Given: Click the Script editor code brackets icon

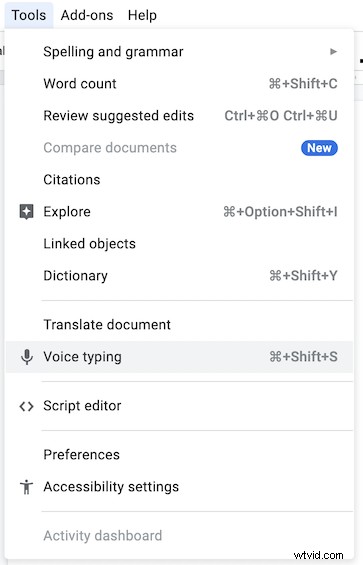Looking at the screenshot, I should [26, 406].
